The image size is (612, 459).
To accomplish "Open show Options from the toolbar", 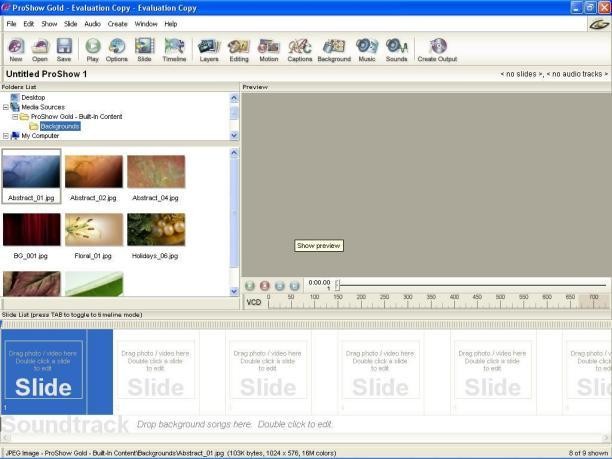I will point(117,50).
